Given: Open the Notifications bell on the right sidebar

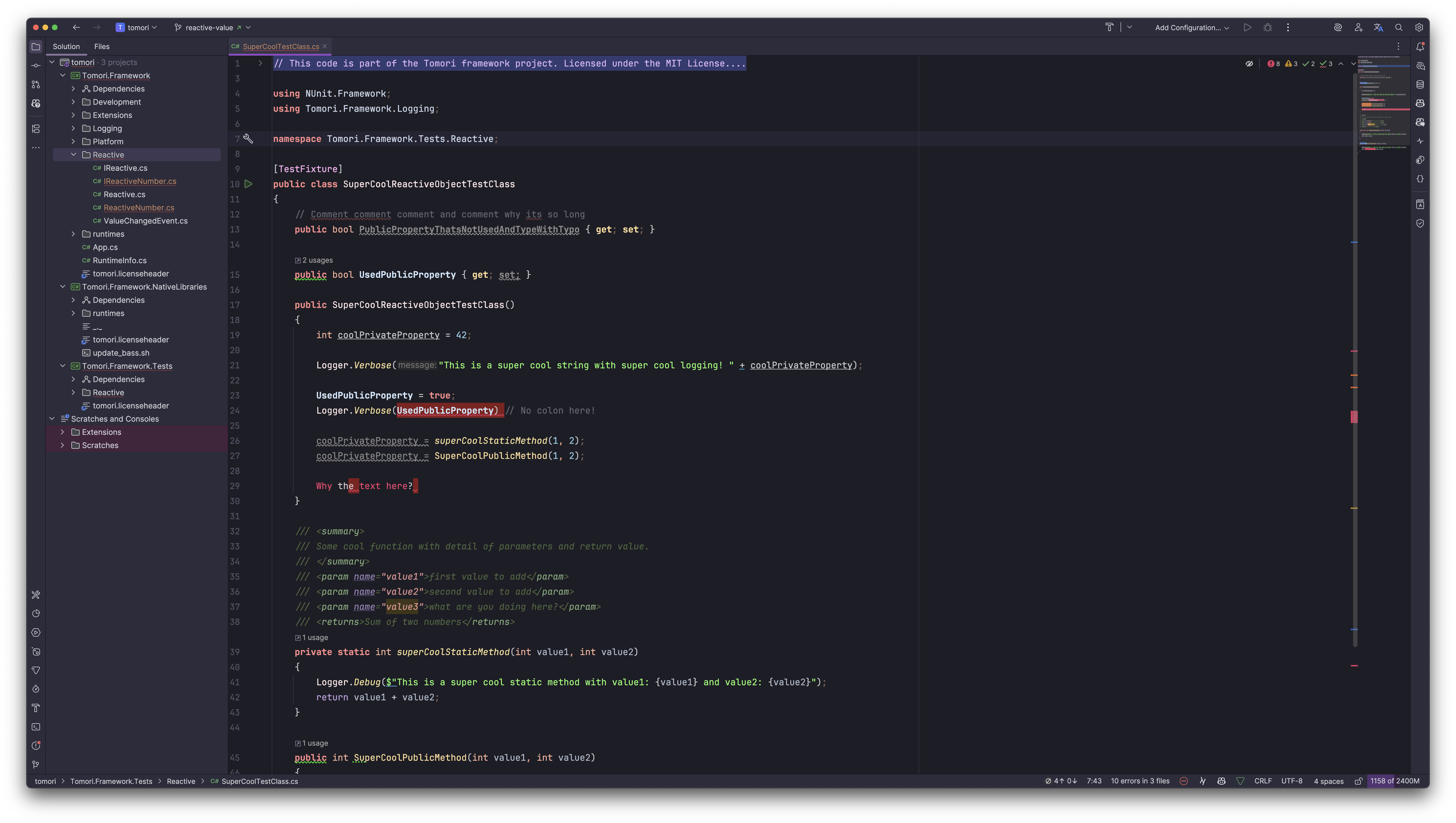Looking at the screenshot, I should tap(1420, 47).
